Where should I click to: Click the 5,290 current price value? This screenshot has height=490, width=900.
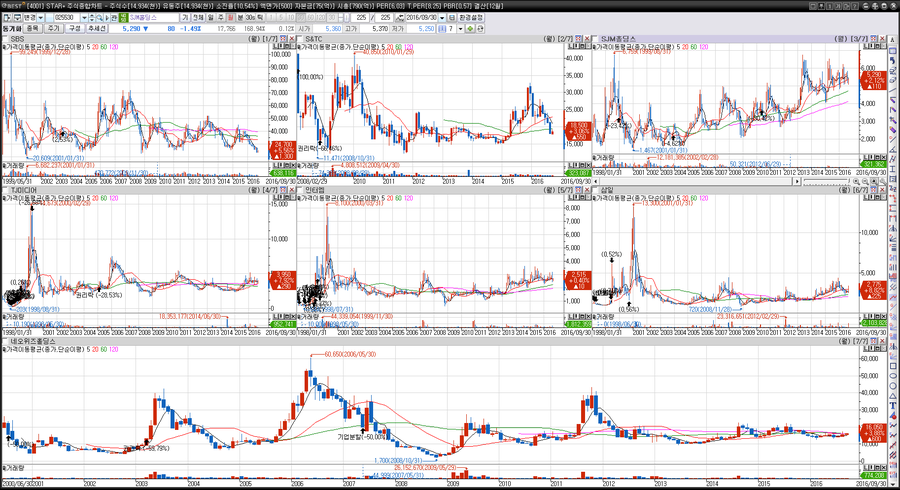(x=131, y=28)
